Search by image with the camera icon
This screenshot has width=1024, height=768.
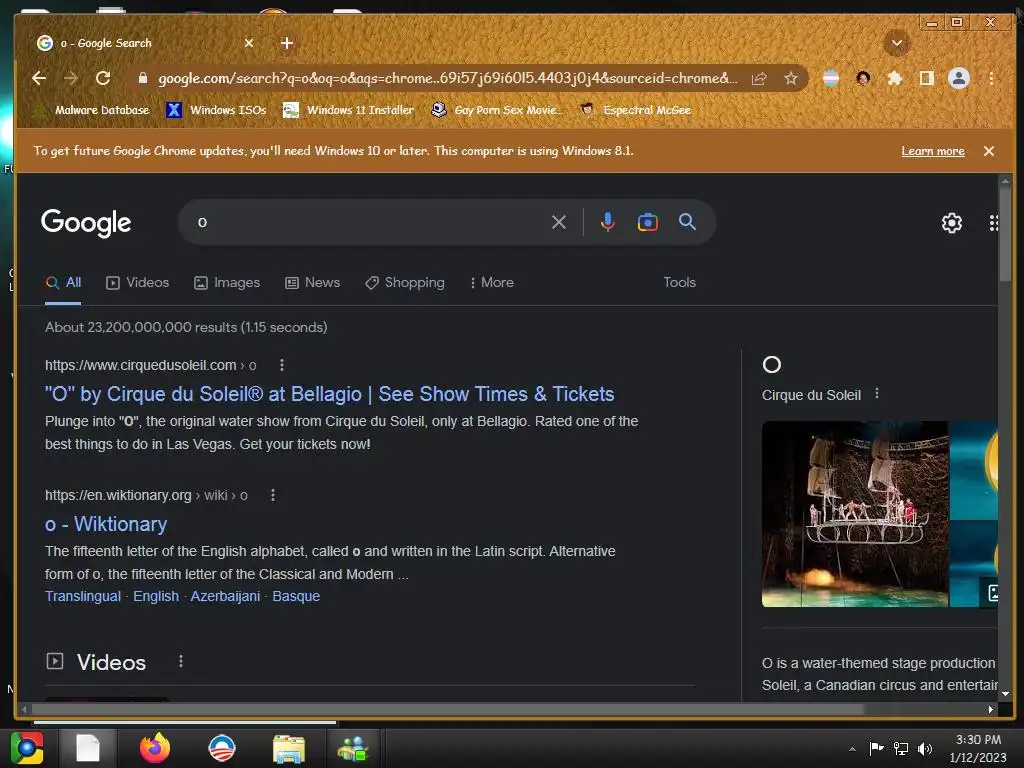click(x=647, y=222)
